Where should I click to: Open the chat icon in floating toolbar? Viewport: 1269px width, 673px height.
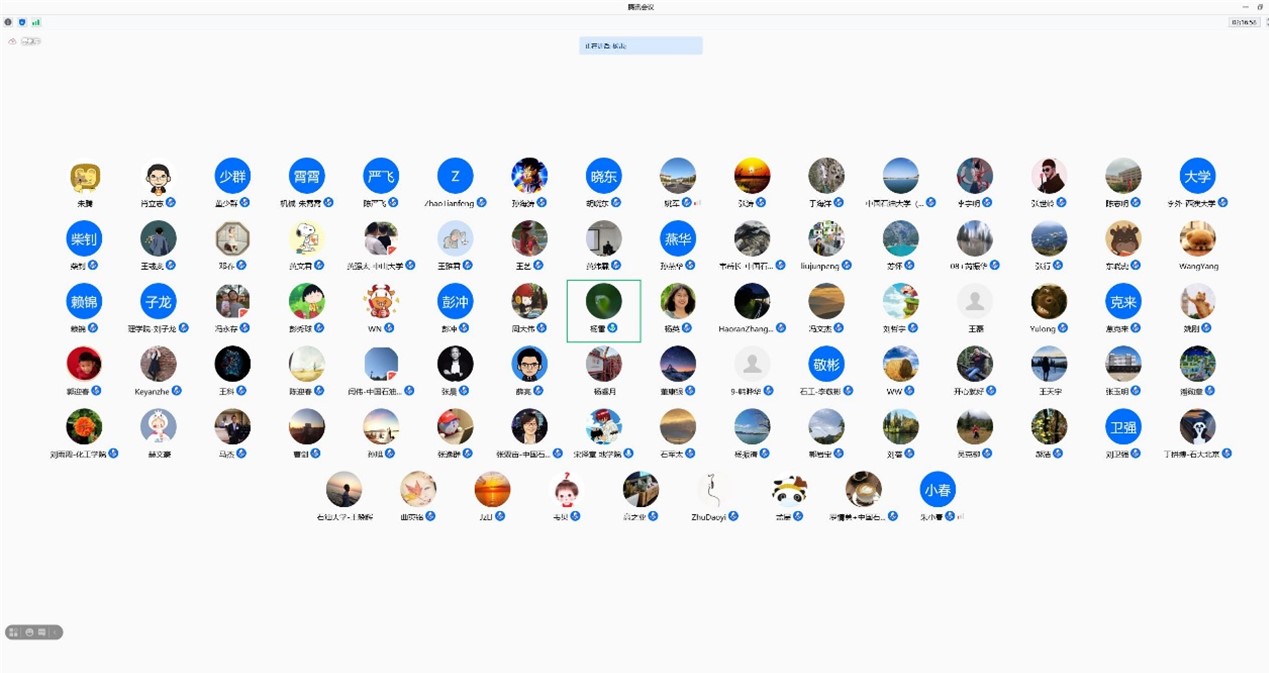coord(42,632)
